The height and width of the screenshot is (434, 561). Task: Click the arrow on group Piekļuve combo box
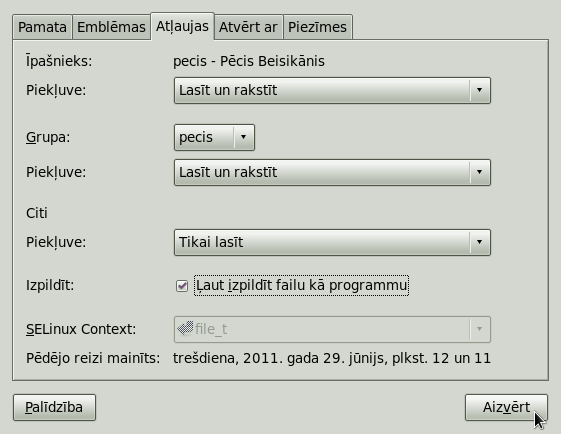pos(479,172)
